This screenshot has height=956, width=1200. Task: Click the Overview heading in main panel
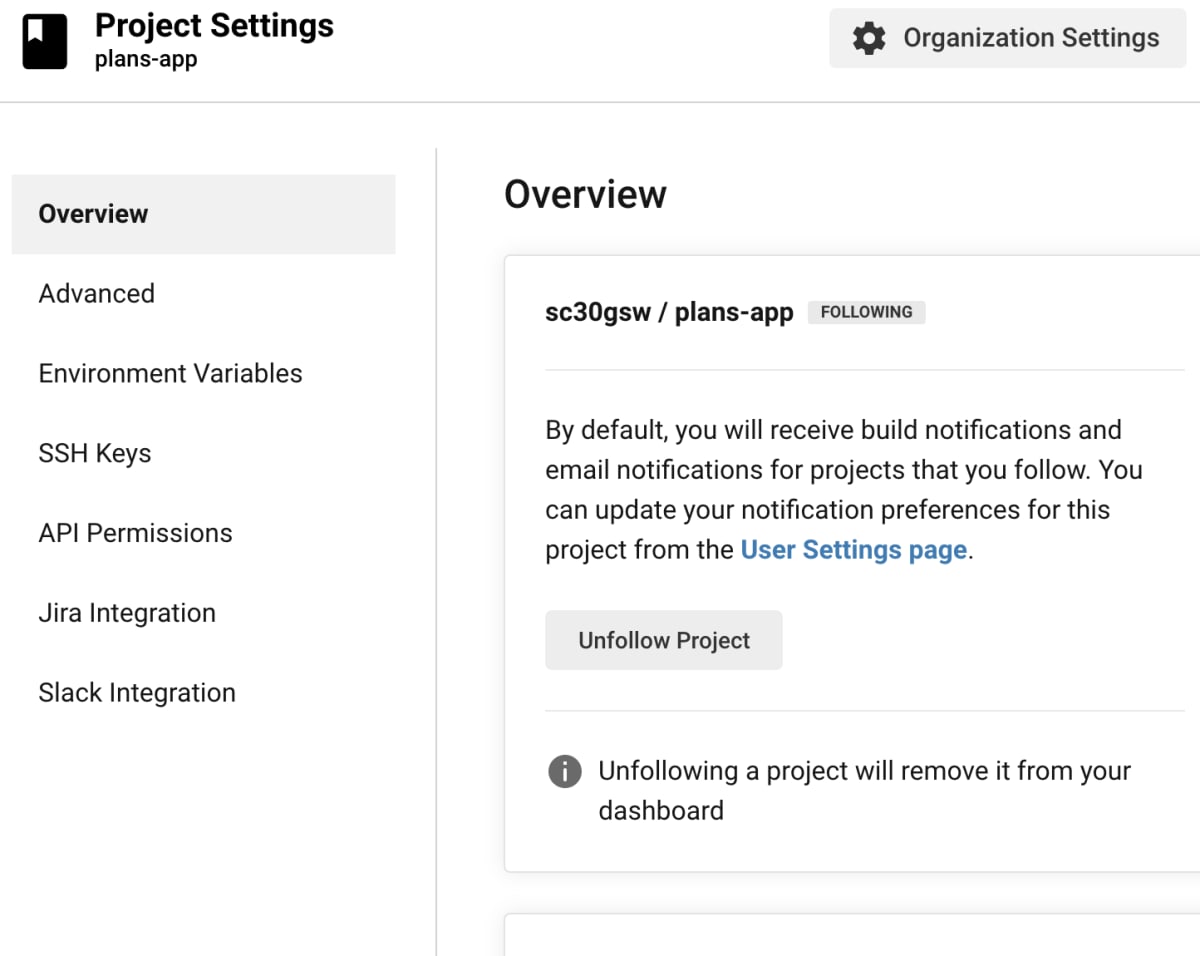(585, 194)
